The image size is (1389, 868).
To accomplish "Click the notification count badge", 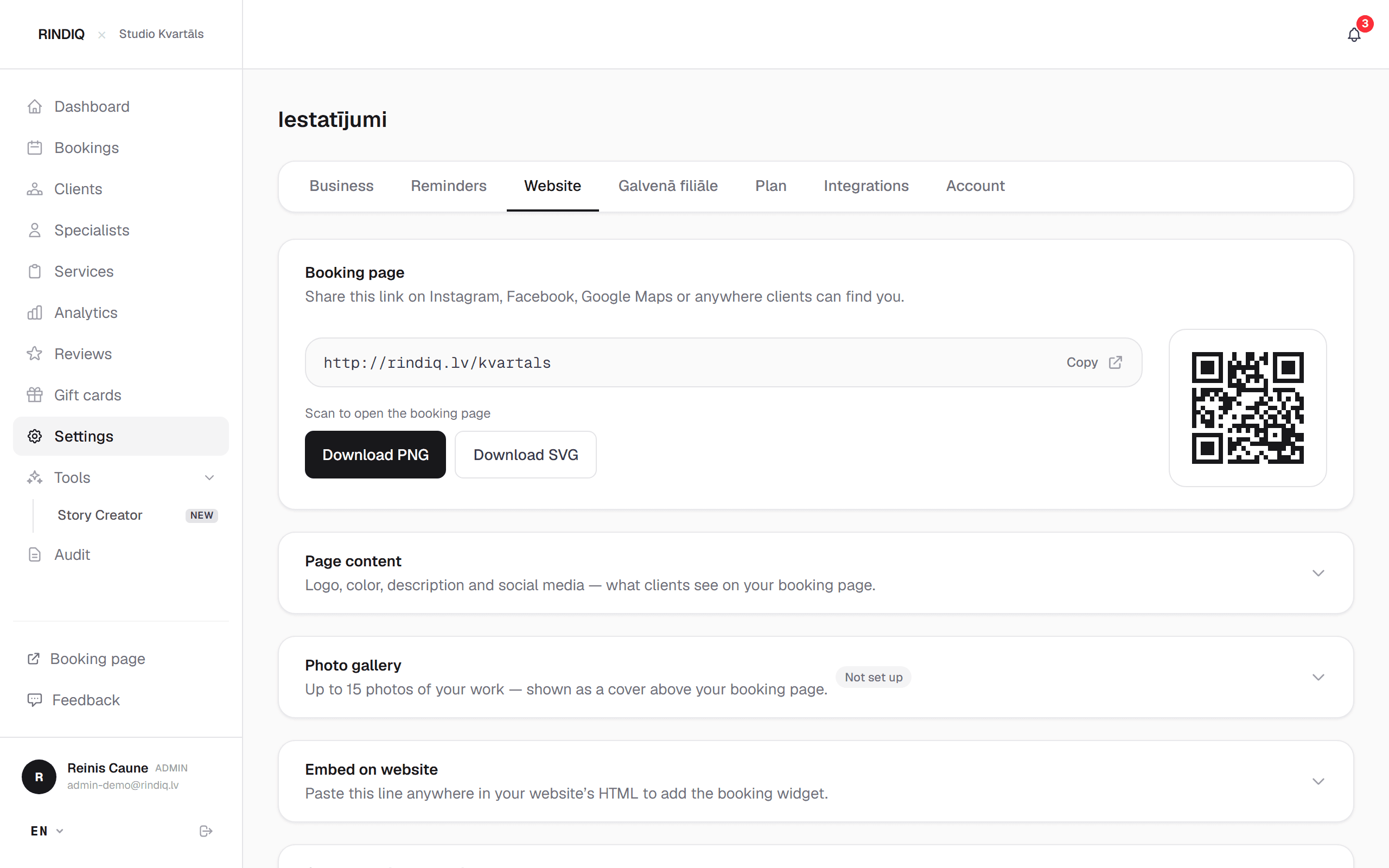I will (x=1365, y=23).
